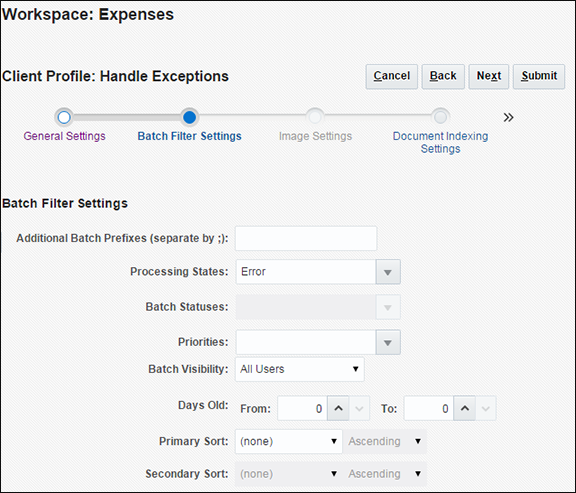Viewport: 576px width, 493px height.
Task: Click the Next button
Action: pyautogui.click(x=489, y=76)
